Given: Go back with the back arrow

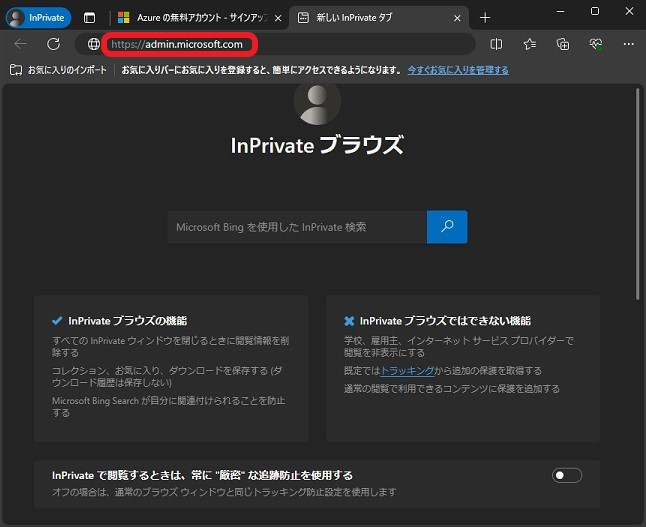Looking at the screenshot, I should (x=20, y=44).
